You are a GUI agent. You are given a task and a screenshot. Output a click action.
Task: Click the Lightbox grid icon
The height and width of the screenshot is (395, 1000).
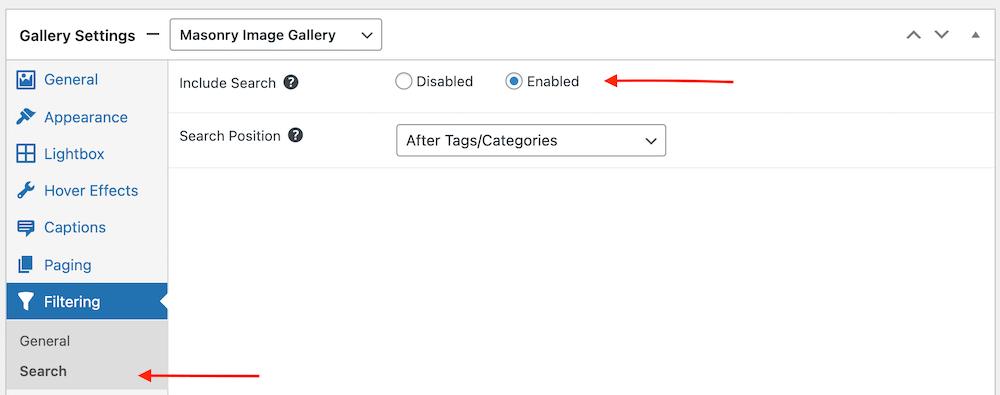point(26,154)
